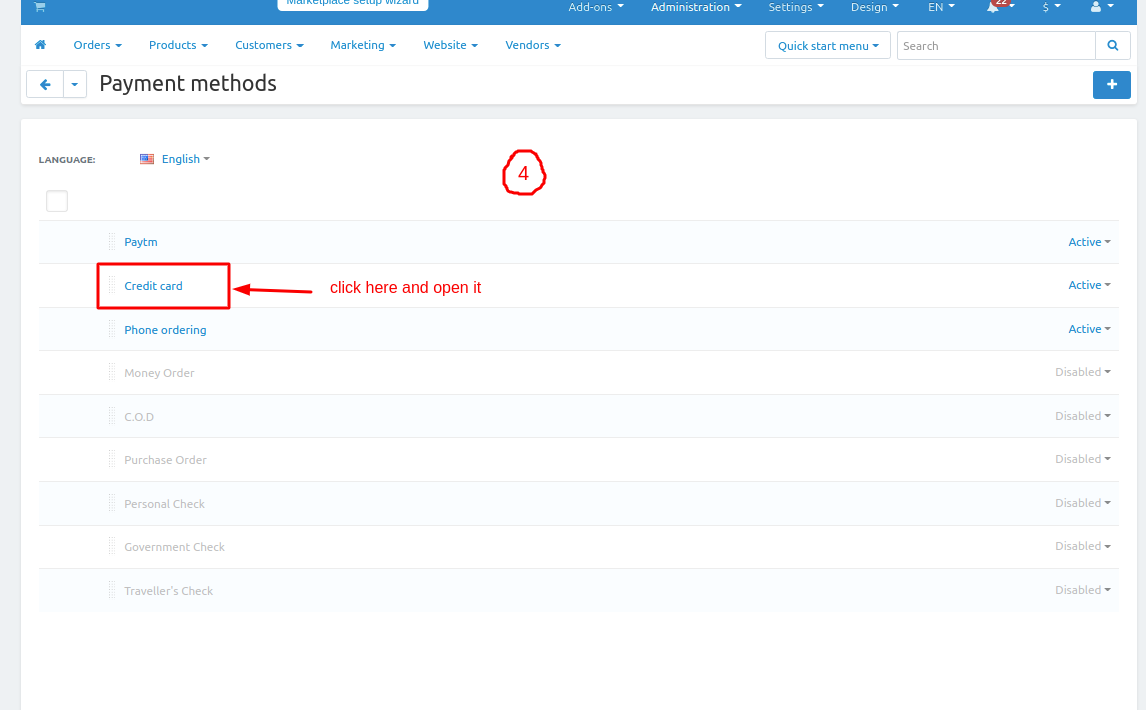Grab the Government Check drag handle
Image resolution: width=1146 pixels, height=710 pixels.
point(112,547)
